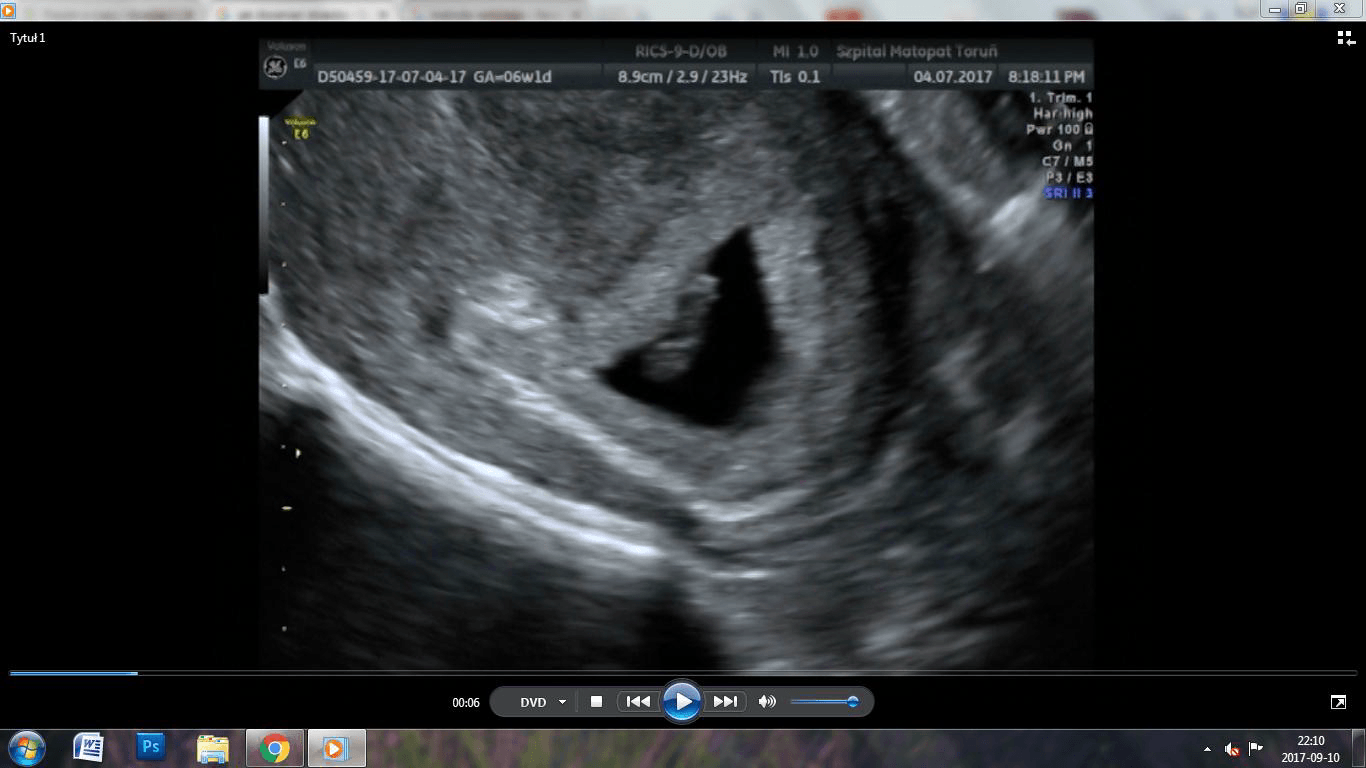Launch Photoshop from the taskbar
The height and width of the screenshot is (768, 1366).
pos(151,748)
